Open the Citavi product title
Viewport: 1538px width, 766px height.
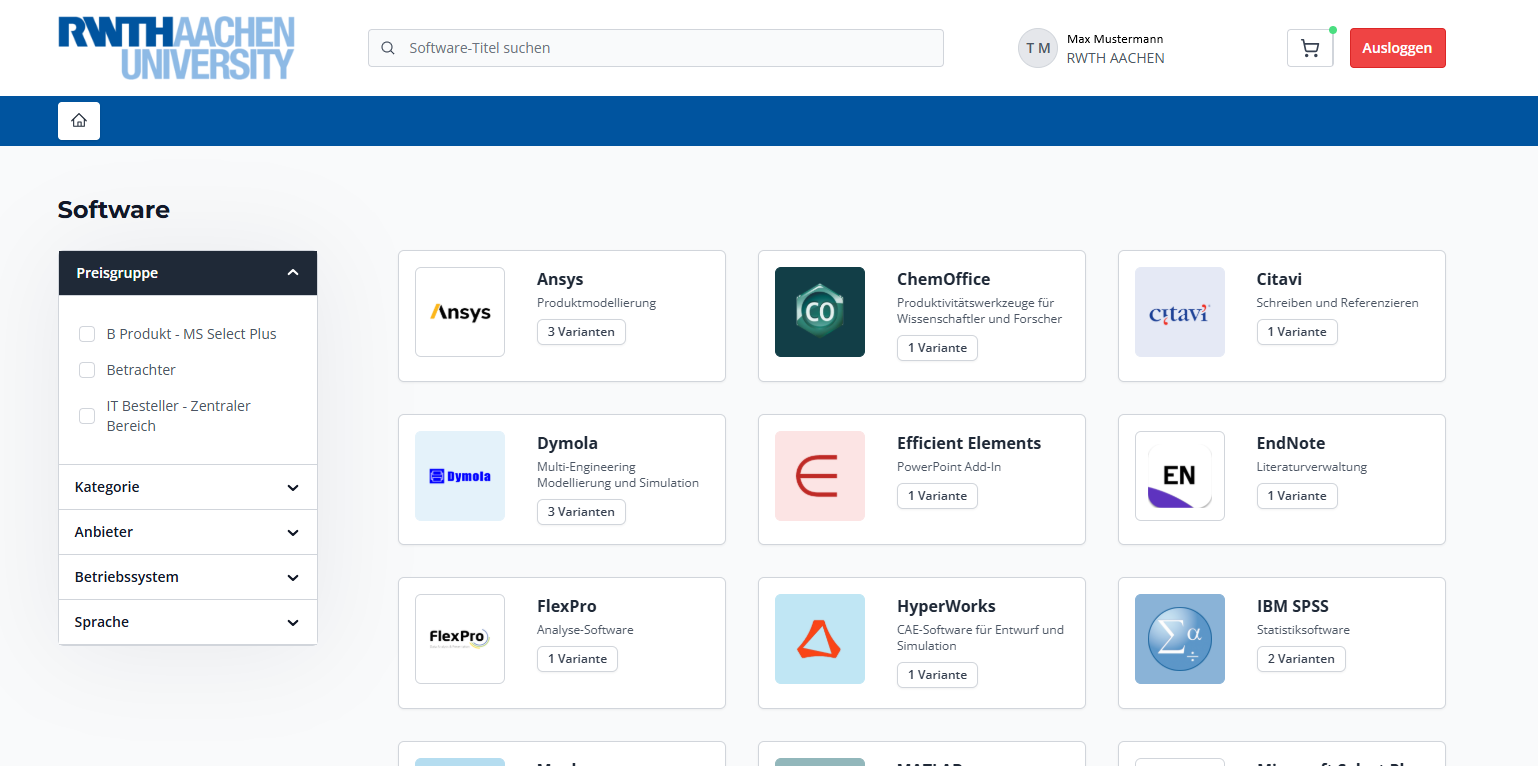pyautogui.click(x=1279, y=279)
